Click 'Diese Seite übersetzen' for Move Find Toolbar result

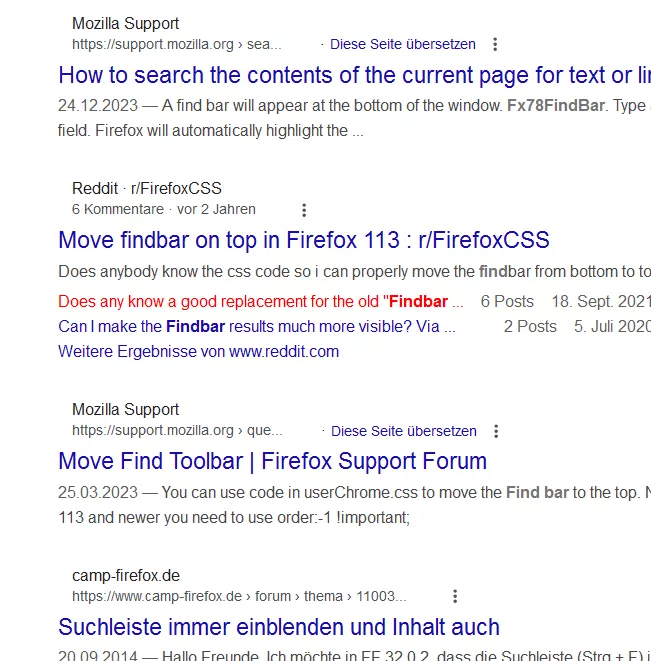(x=404, y=431)
